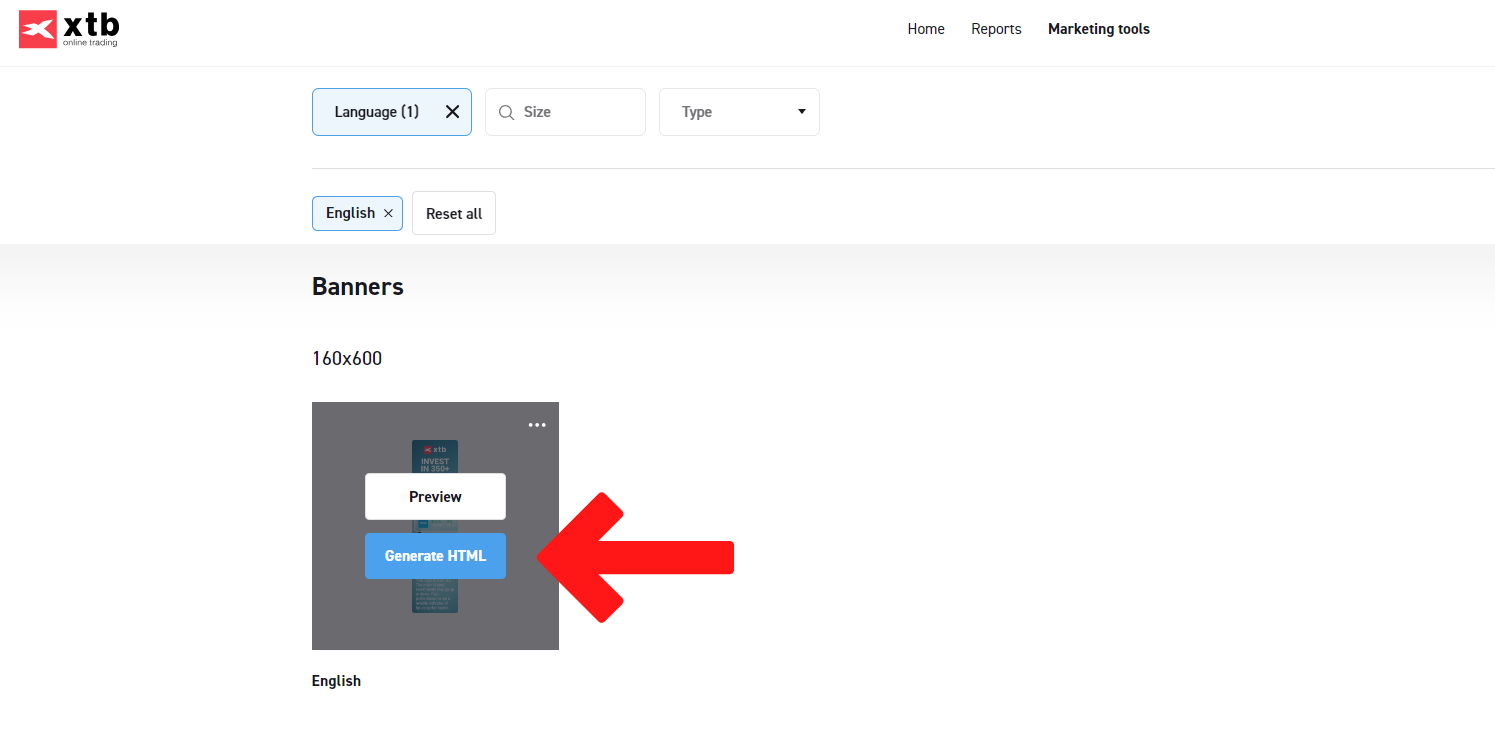Go to the Home page
Viewport: 1495px width, 748px height.
925,29
